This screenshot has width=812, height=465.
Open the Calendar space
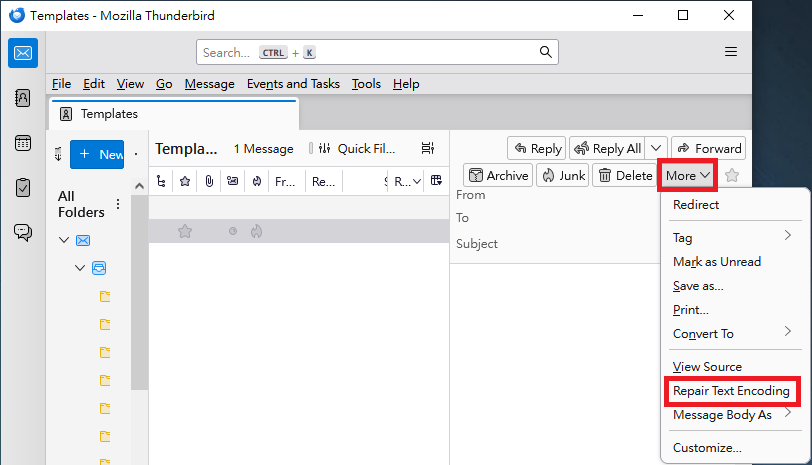23,143
